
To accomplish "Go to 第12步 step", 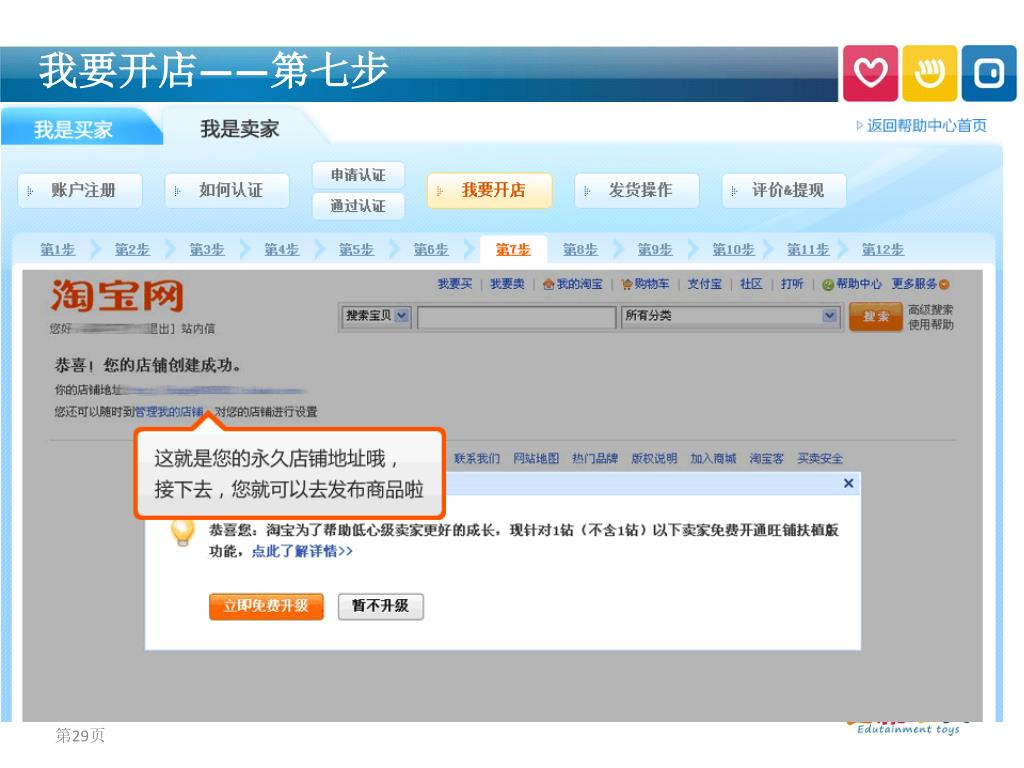I will [882, 249].
